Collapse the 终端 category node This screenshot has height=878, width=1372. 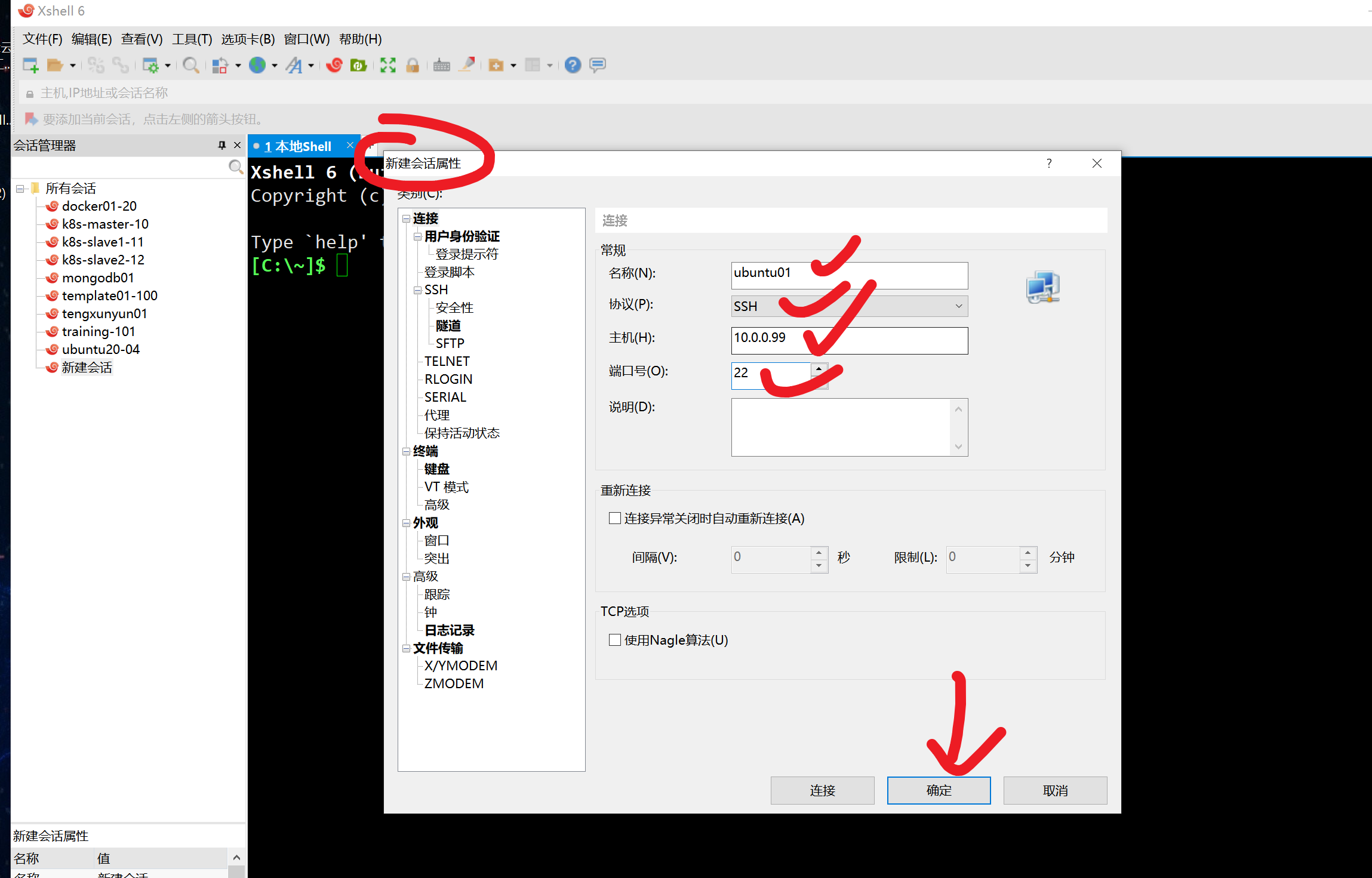point(407,452)
